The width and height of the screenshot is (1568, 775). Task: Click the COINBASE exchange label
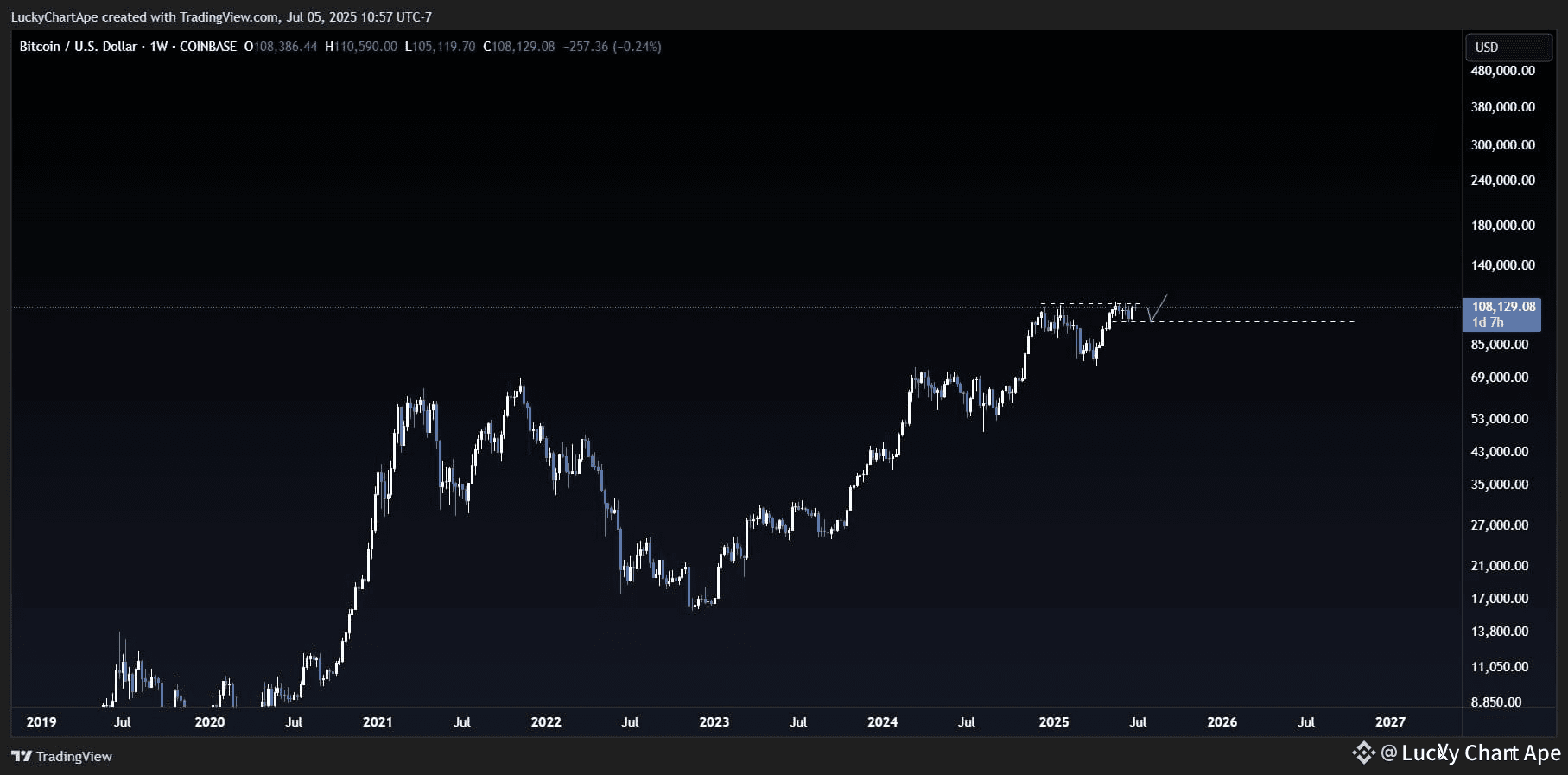coord(207,47)
